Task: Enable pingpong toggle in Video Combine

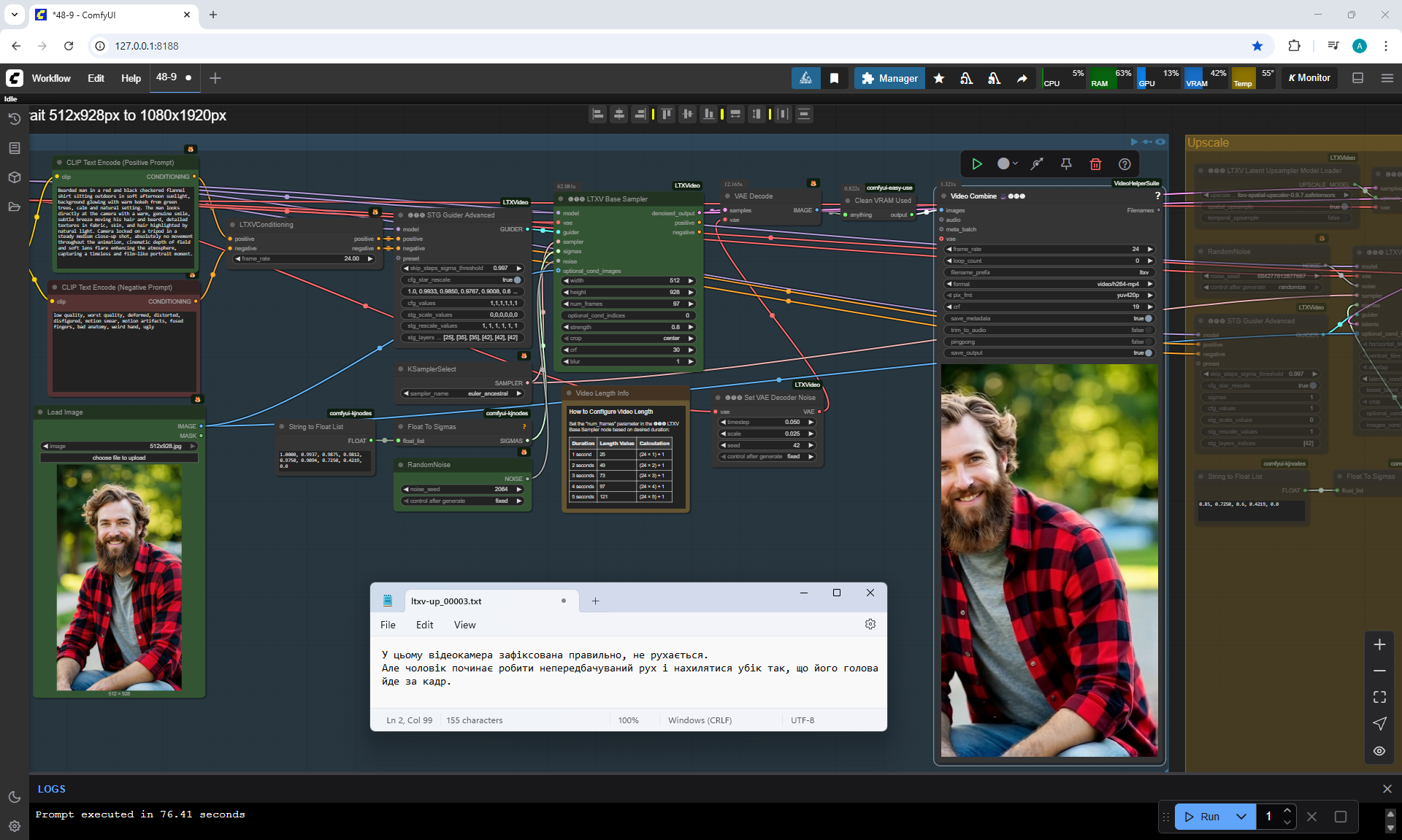Action: [x=1148, y=342]
